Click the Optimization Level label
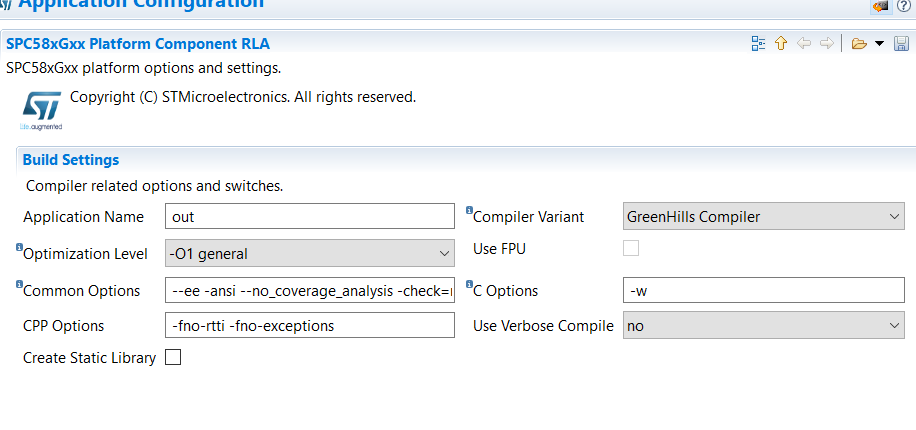 coord(85,254)
